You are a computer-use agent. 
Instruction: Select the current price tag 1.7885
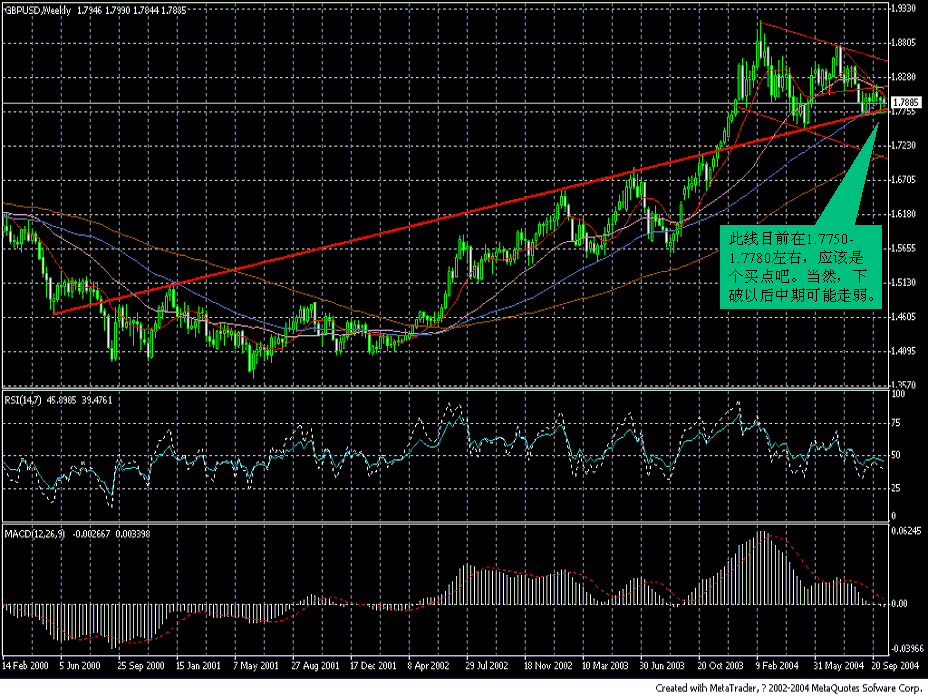[908, 101]
